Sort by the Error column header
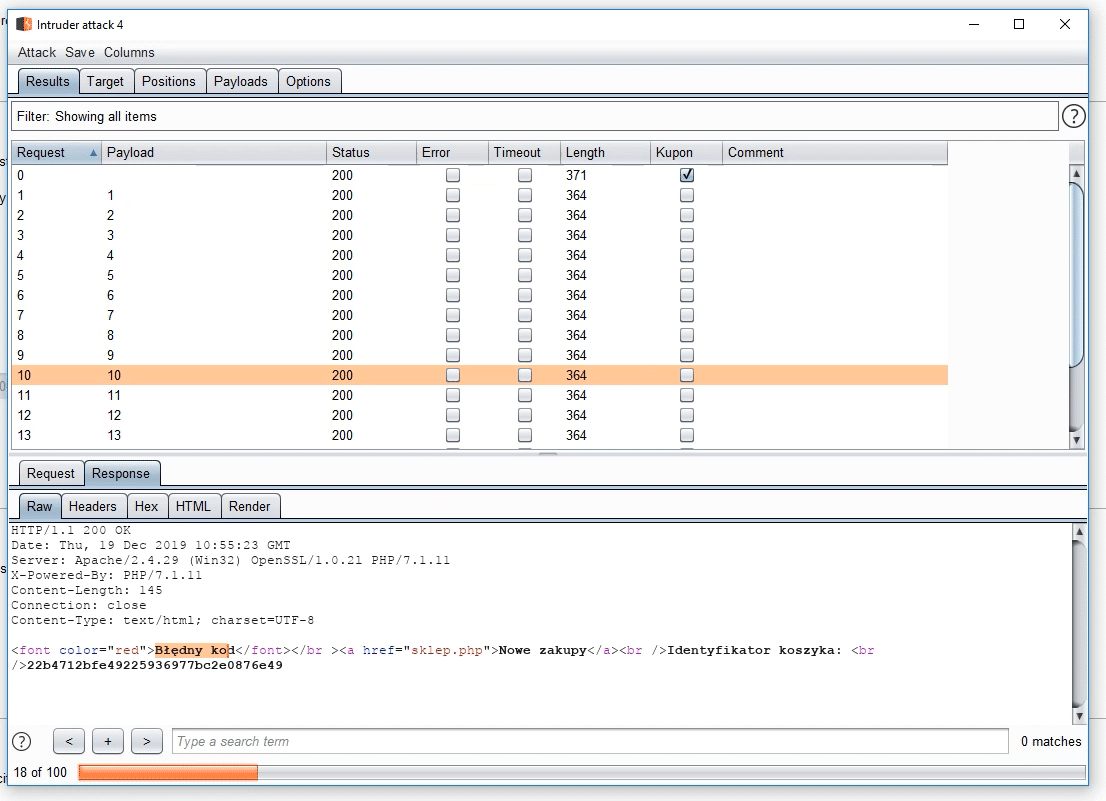Image resolution: width=1106 pixels, height=801 pixels. 452,152
